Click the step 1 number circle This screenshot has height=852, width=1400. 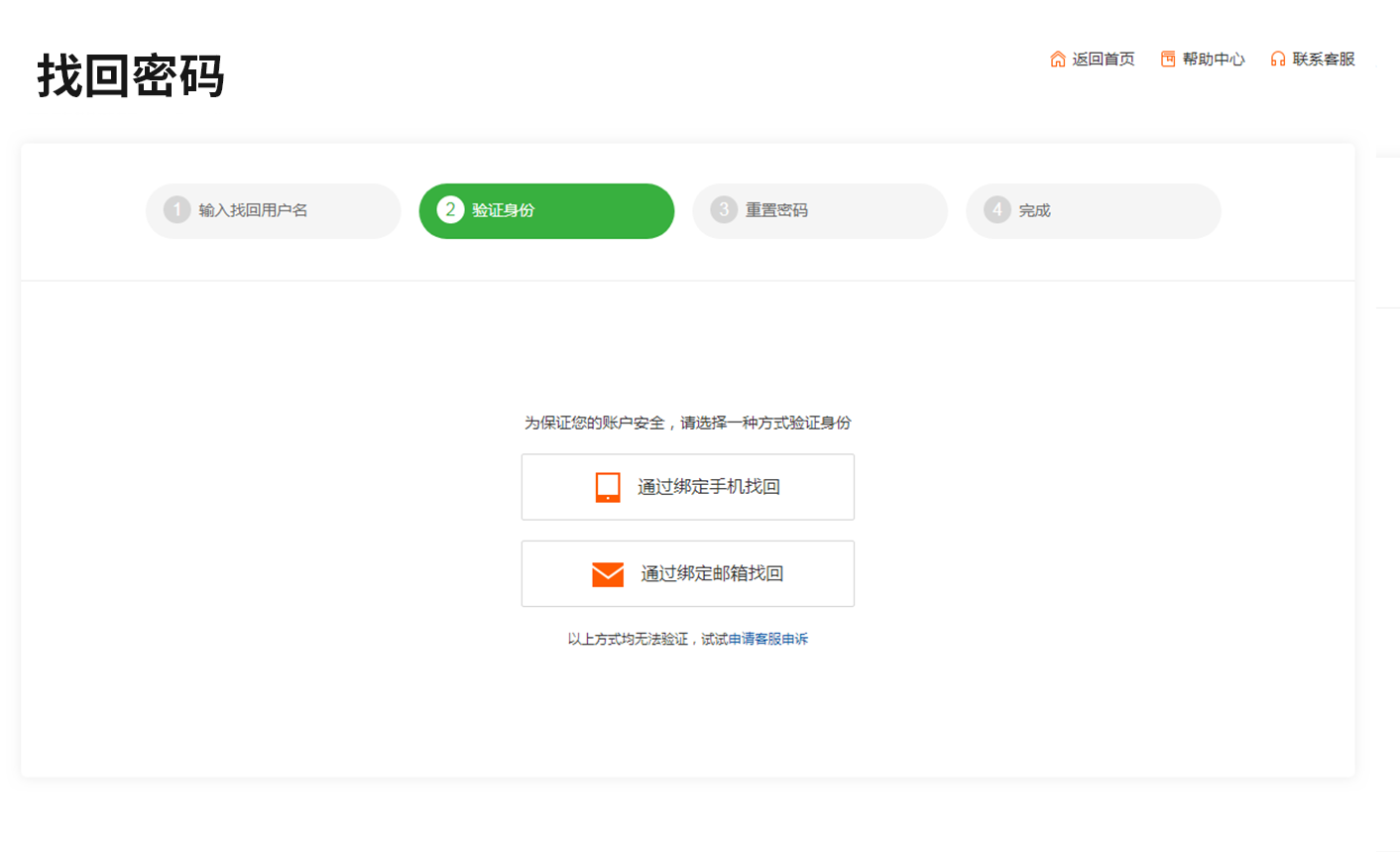(177, 210)
